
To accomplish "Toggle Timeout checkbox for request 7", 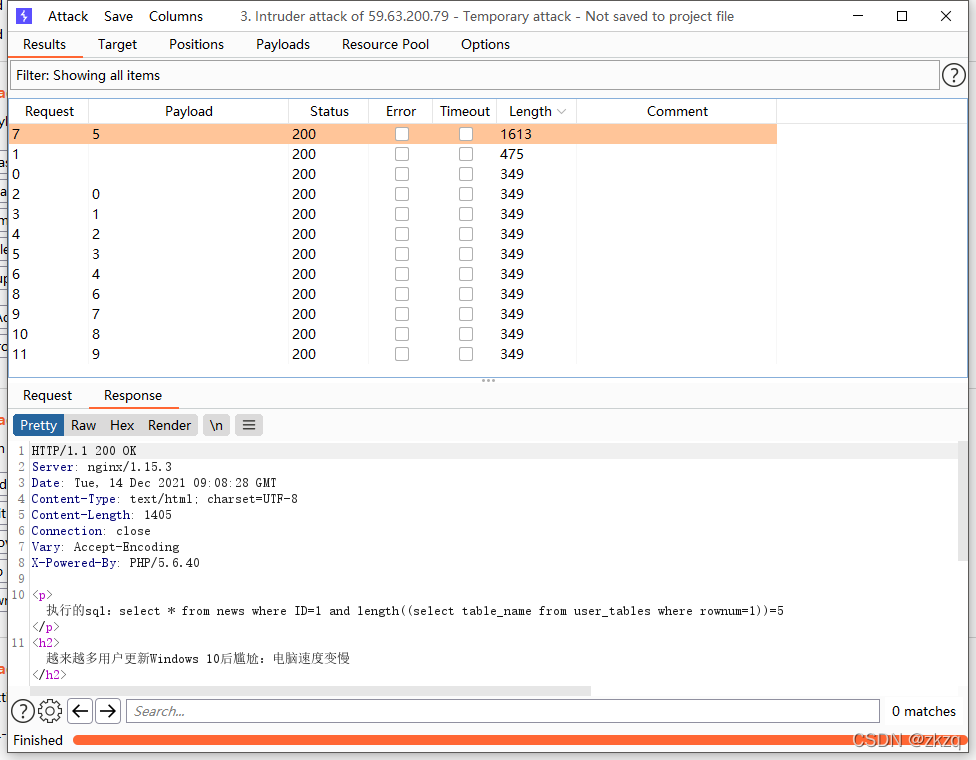I will tap(466, 134).
